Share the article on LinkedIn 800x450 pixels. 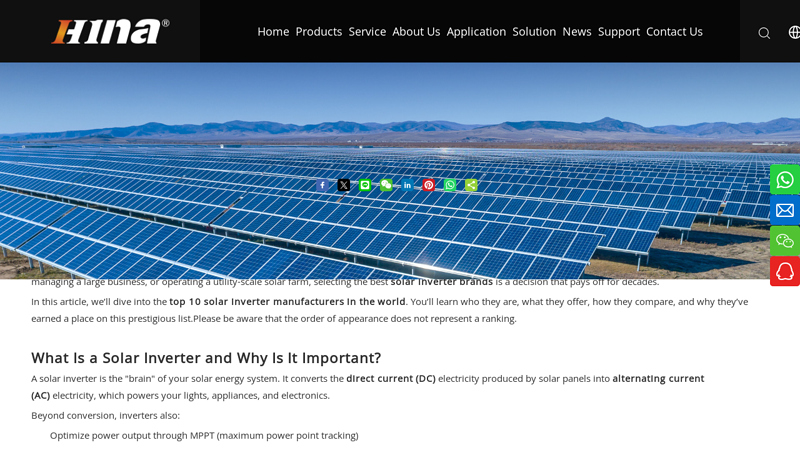407,185
